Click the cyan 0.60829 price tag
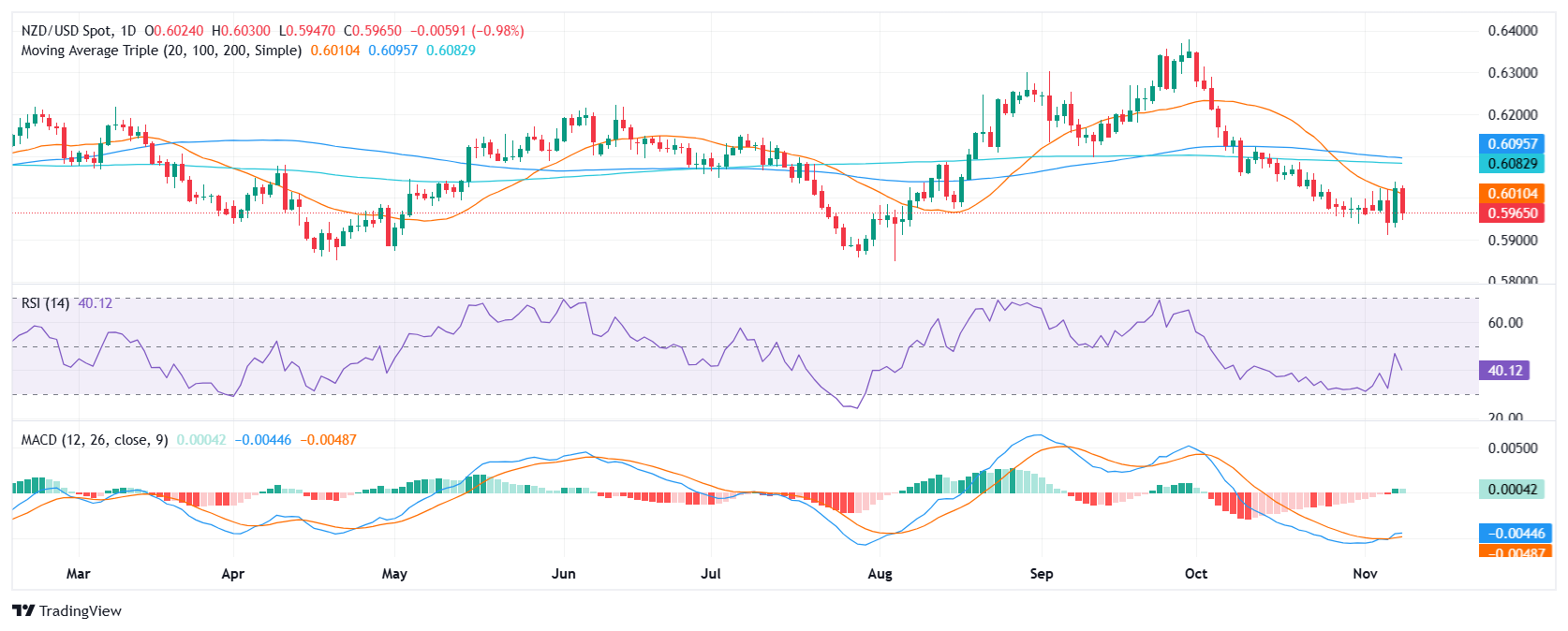Viewport: 1568px width, 631px height. point(1512,163)
